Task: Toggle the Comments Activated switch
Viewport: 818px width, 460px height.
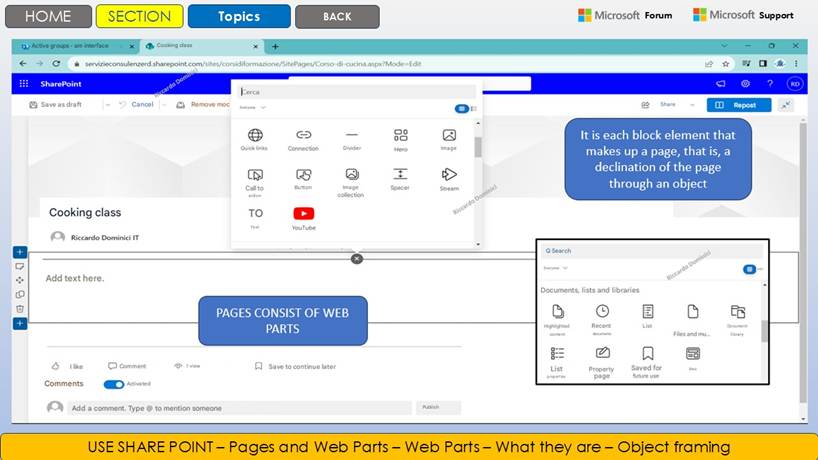Action: tap(113, 384)
